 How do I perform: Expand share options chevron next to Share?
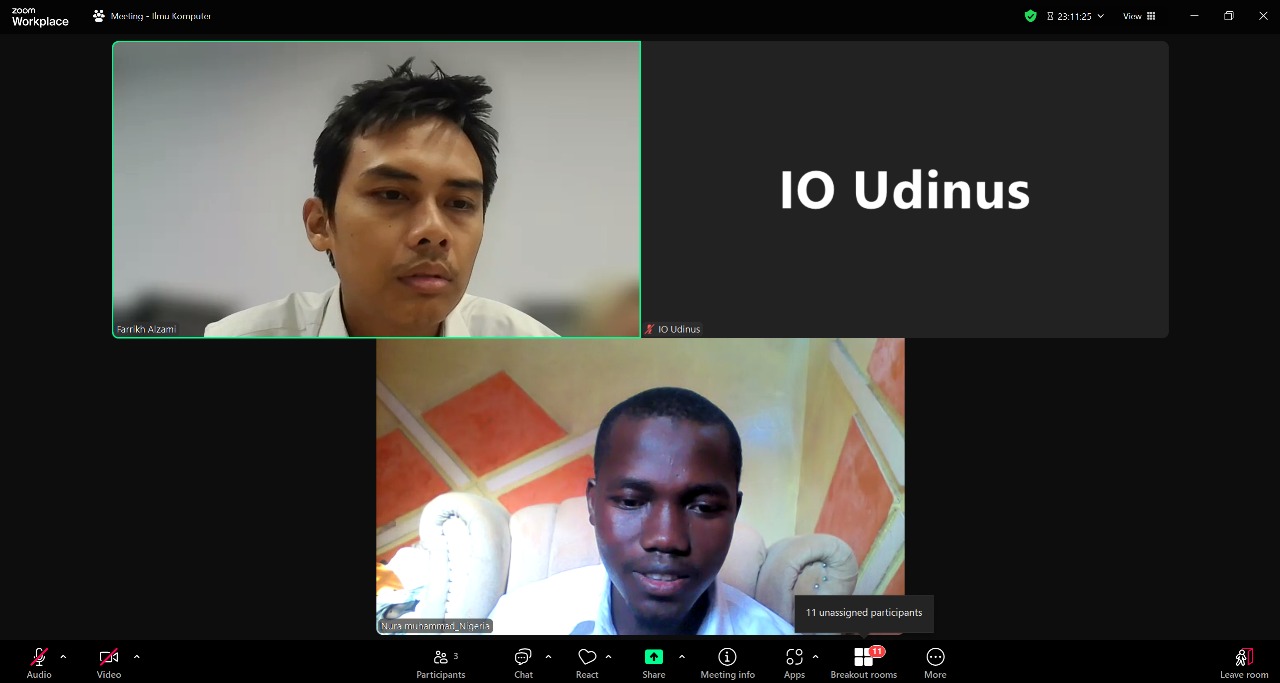(x=682, y=657)
